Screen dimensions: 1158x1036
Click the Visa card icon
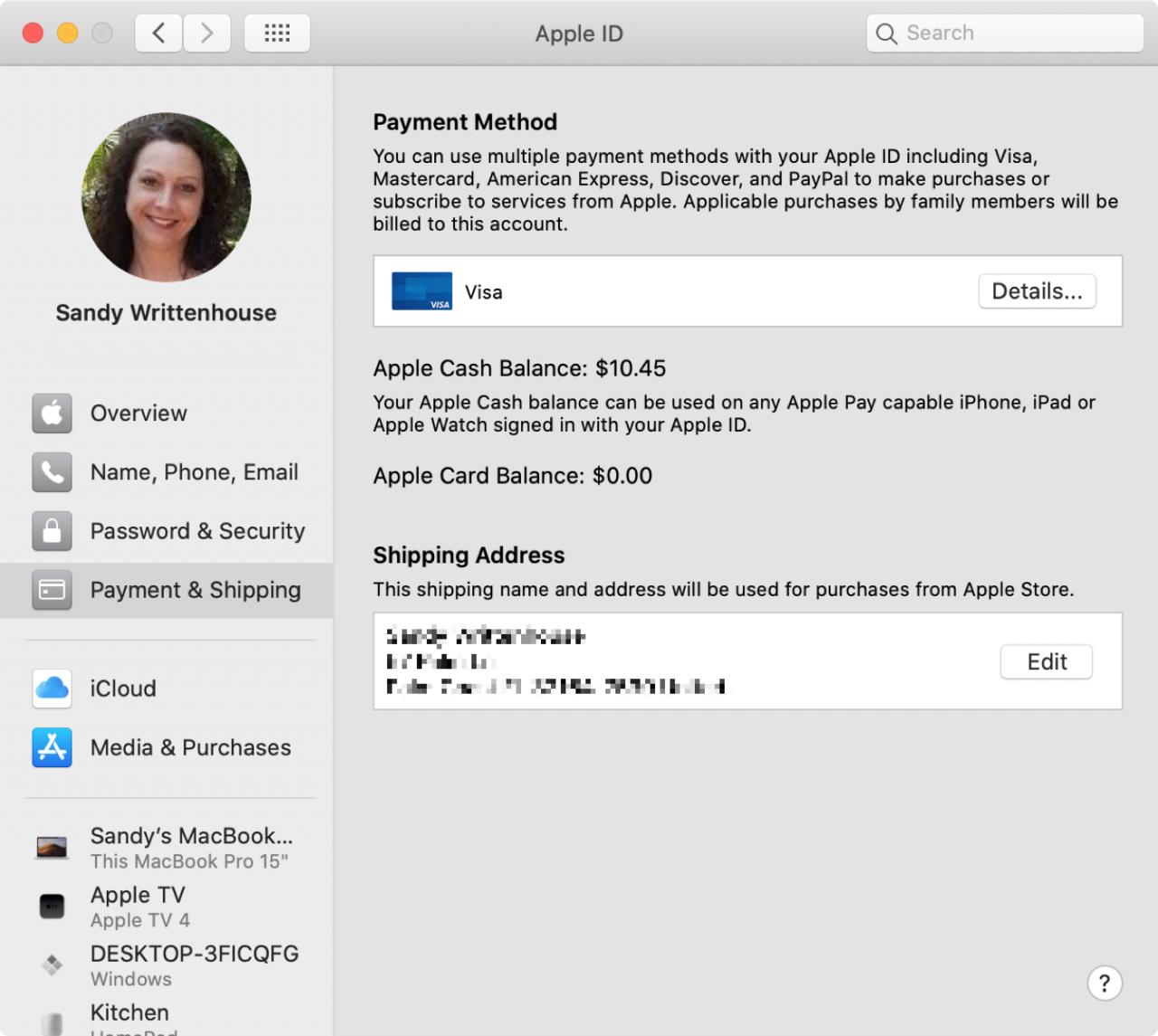point(422,291)
